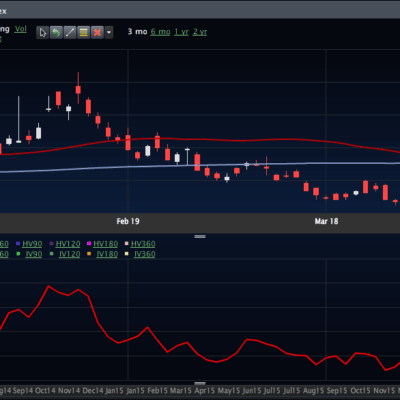Click the green undo arrow tool
The image size is (400, 400).
tap(56, 32)
